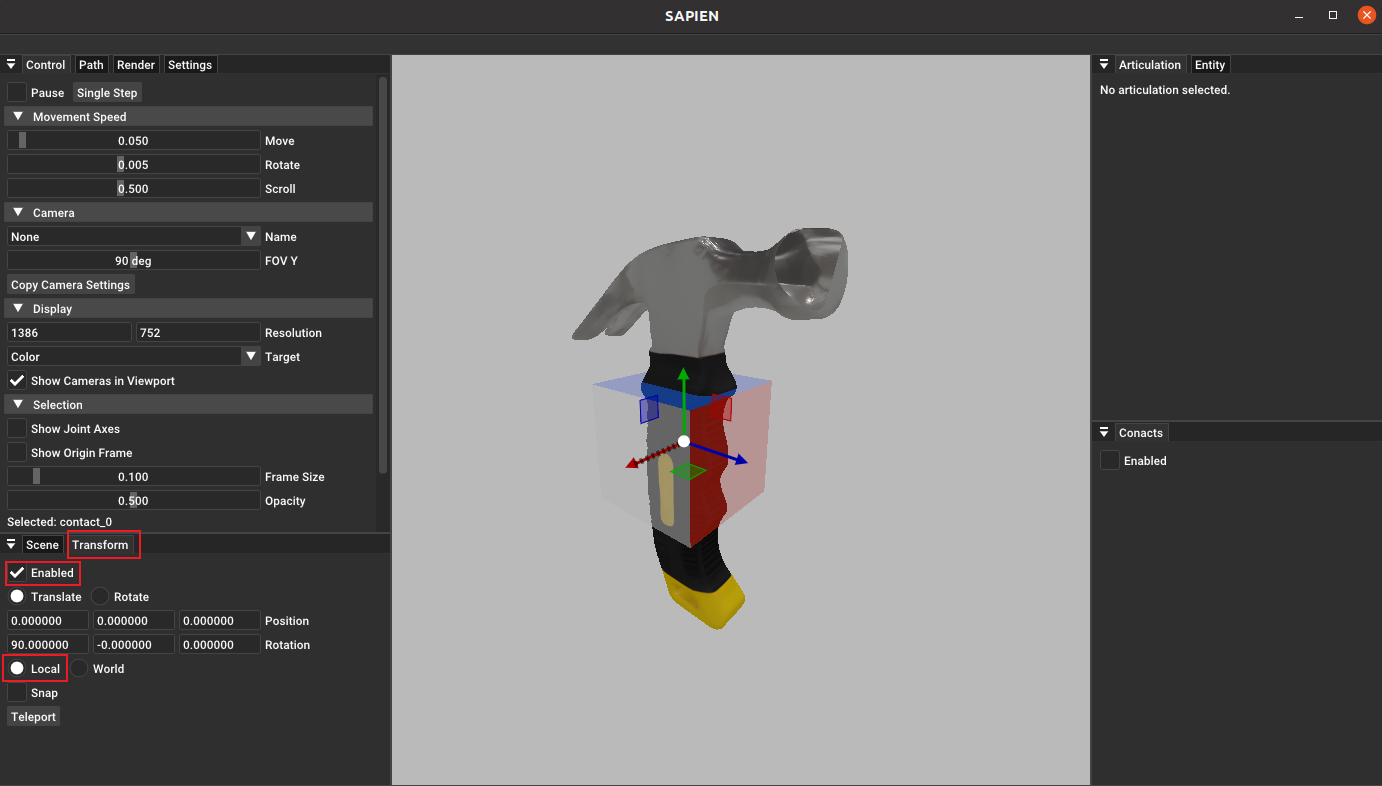This screenshot has width=1382, height=786.
Task: Enable Snap checkbox in Transform
Action: pyautogui.click(x=17, y=692)
